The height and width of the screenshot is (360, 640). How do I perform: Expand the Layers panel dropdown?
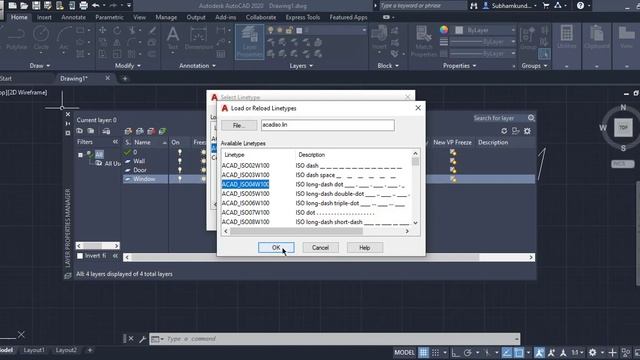pyautogui.click(x=301, y=66)
